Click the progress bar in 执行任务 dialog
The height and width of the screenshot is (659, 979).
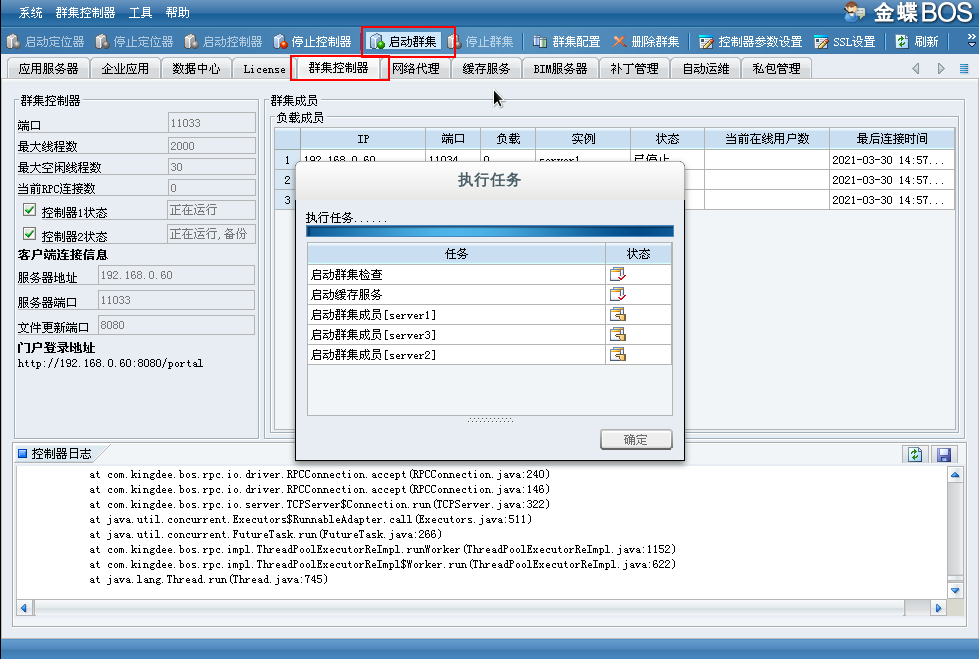tap(490, 231)
